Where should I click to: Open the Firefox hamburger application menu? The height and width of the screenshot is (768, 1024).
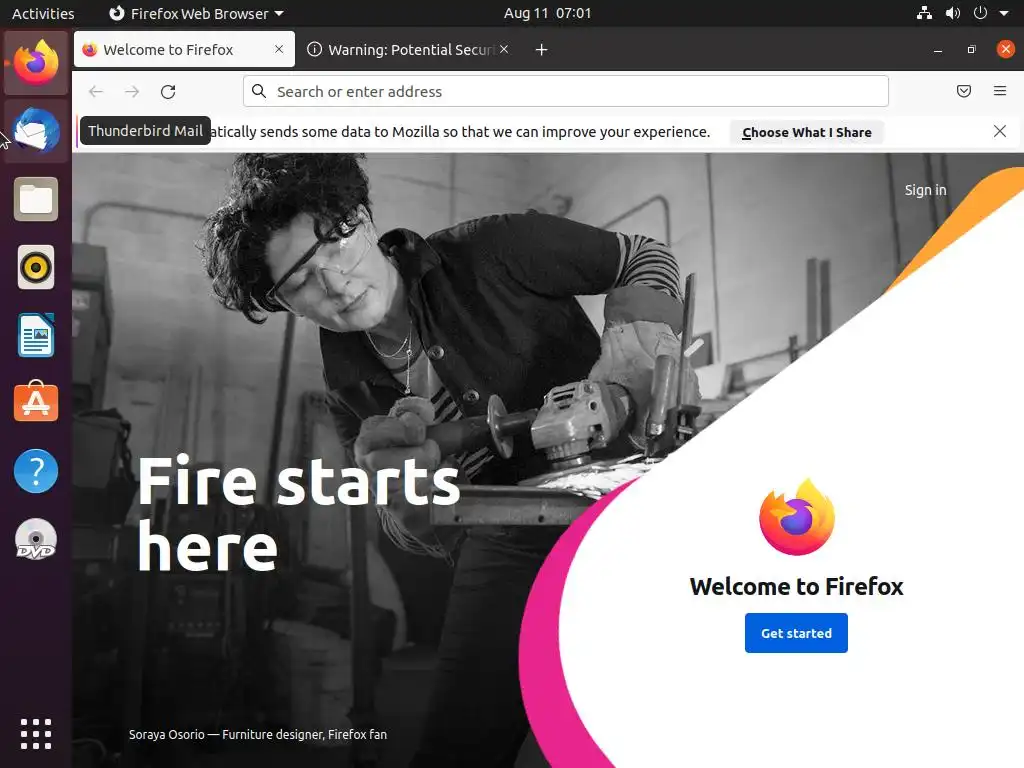(999, 91)
